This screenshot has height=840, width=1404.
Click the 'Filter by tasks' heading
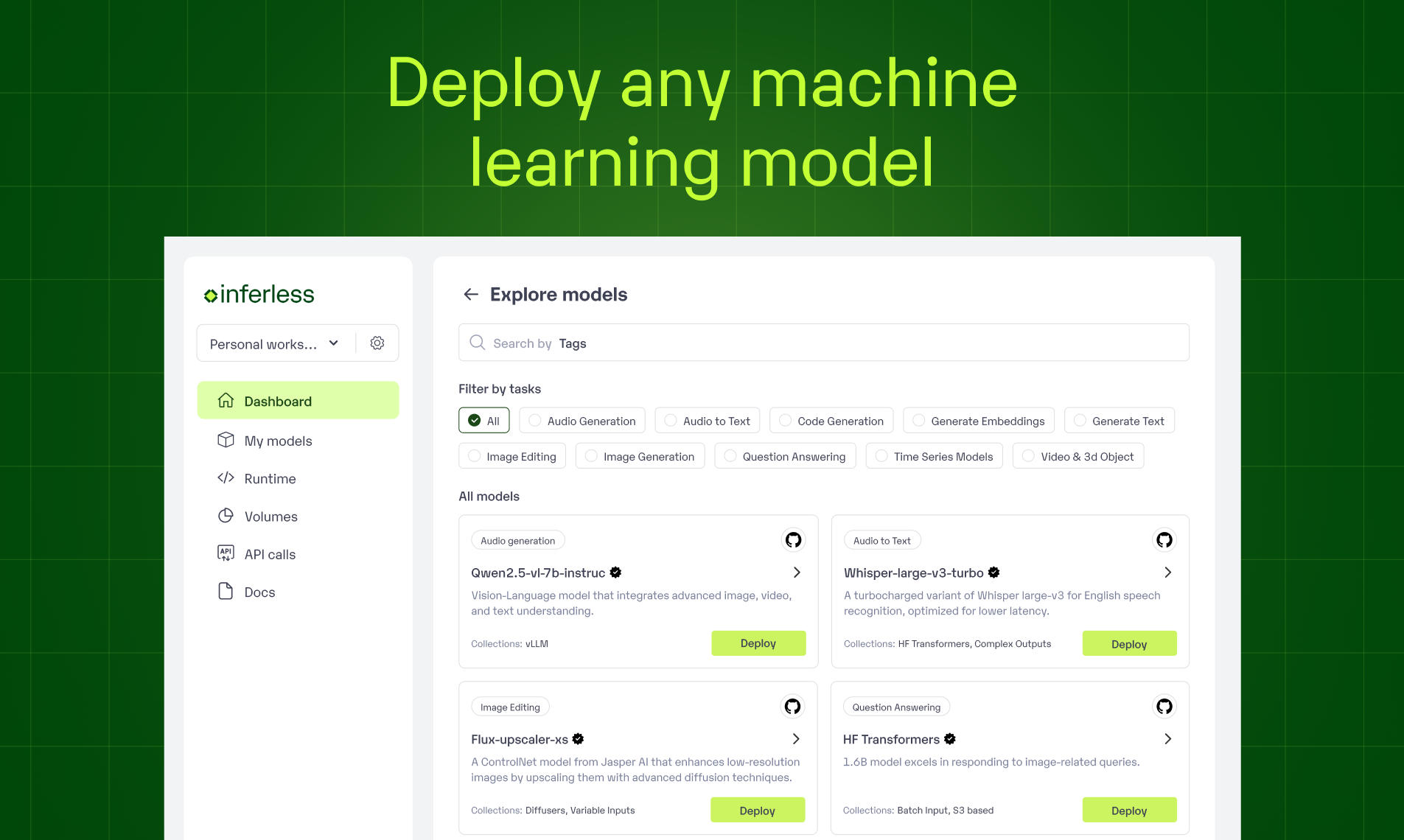pyautogui.click(x=500, y=389)
